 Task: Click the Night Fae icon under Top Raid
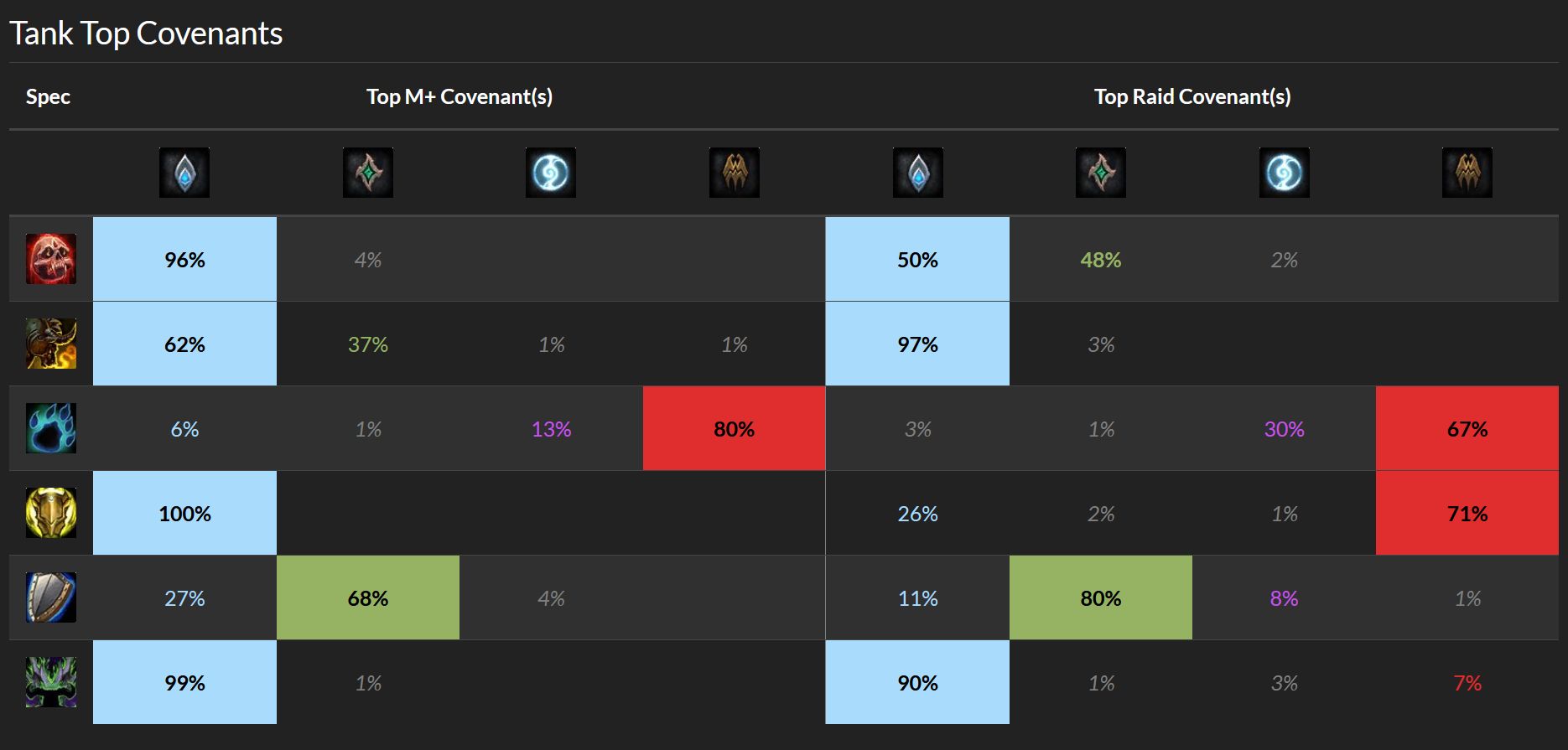[1284, 173]
